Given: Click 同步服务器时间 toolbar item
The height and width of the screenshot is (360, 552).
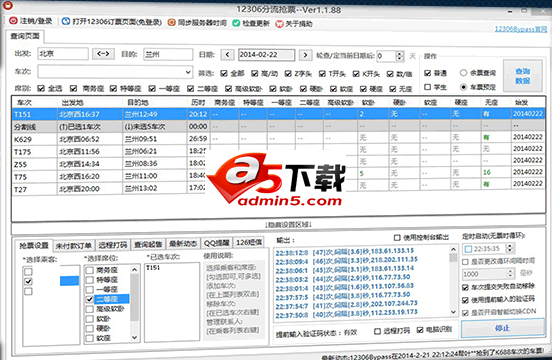Looking at the screenshot, I should click(x=197, y=23).
